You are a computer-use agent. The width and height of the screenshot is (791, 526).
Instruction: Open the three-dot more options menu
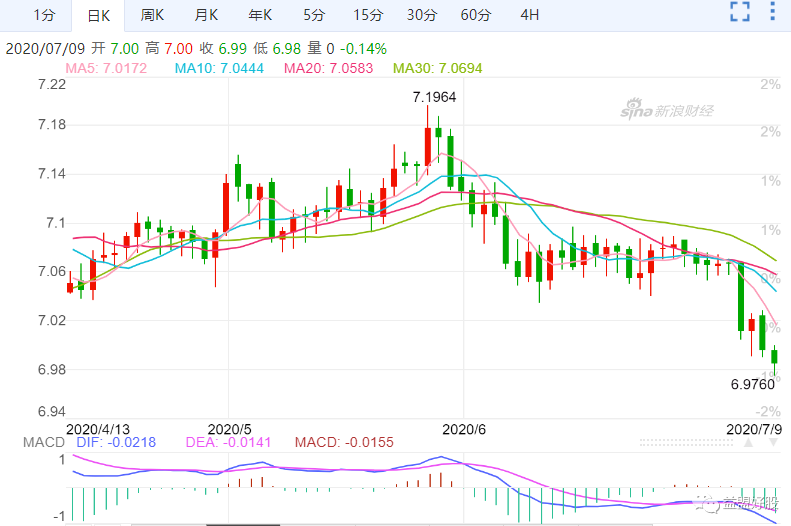coord(772,13)
